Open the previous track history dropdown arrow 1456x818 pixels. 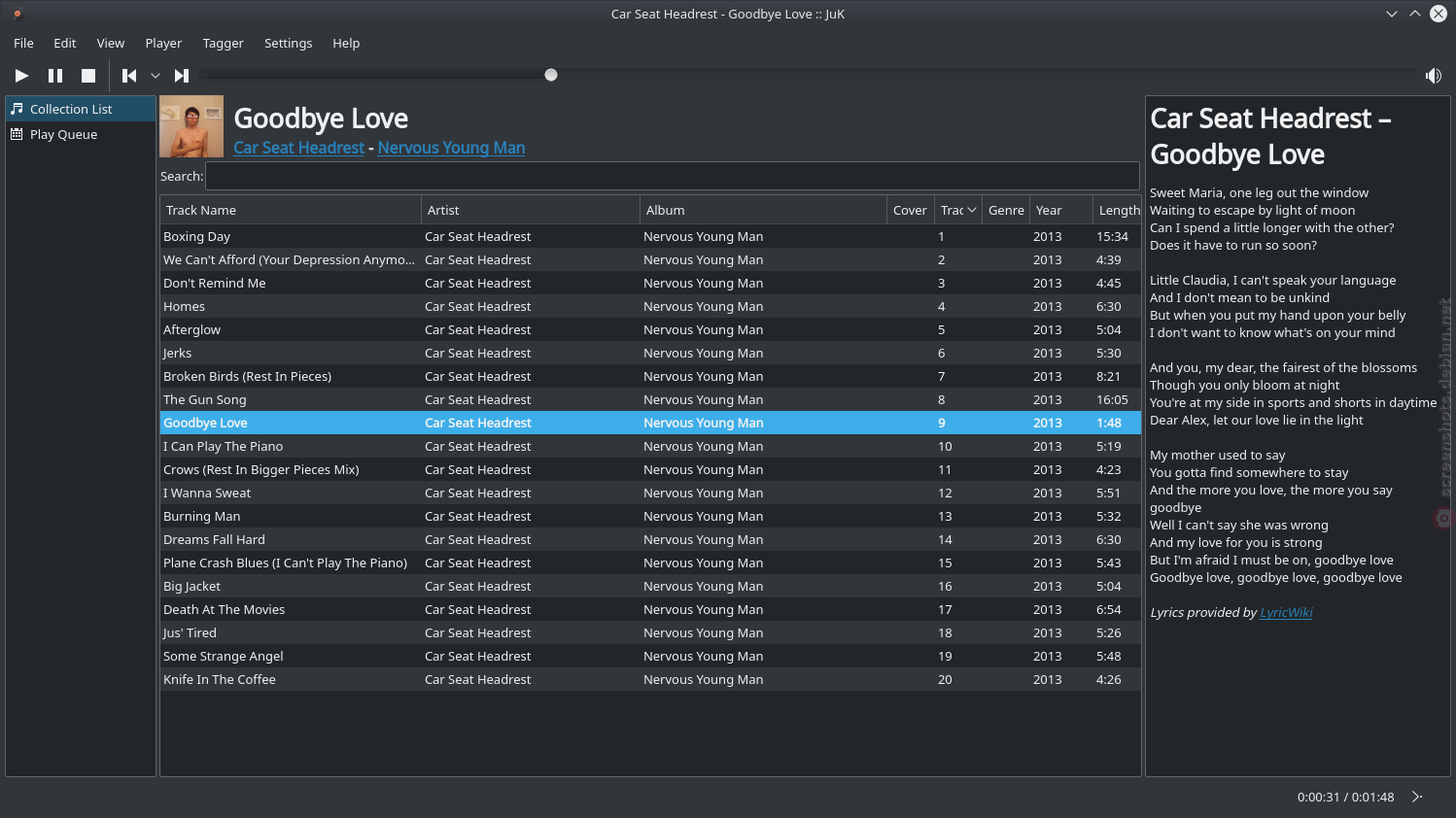pos(155,76)
